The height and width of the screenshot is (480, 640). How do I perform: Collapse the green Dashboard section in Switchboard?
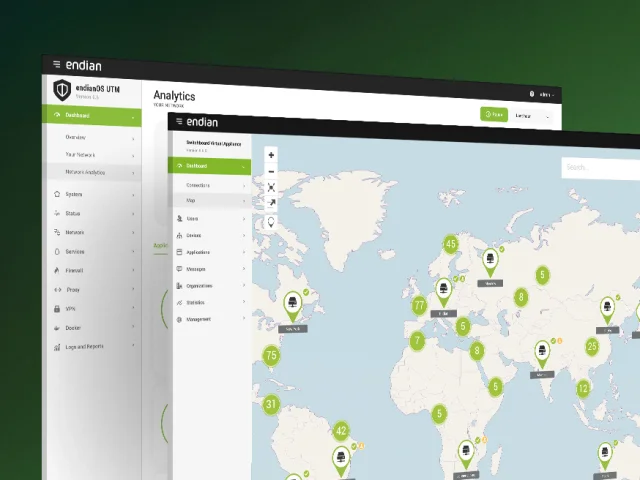pos(243,167)
